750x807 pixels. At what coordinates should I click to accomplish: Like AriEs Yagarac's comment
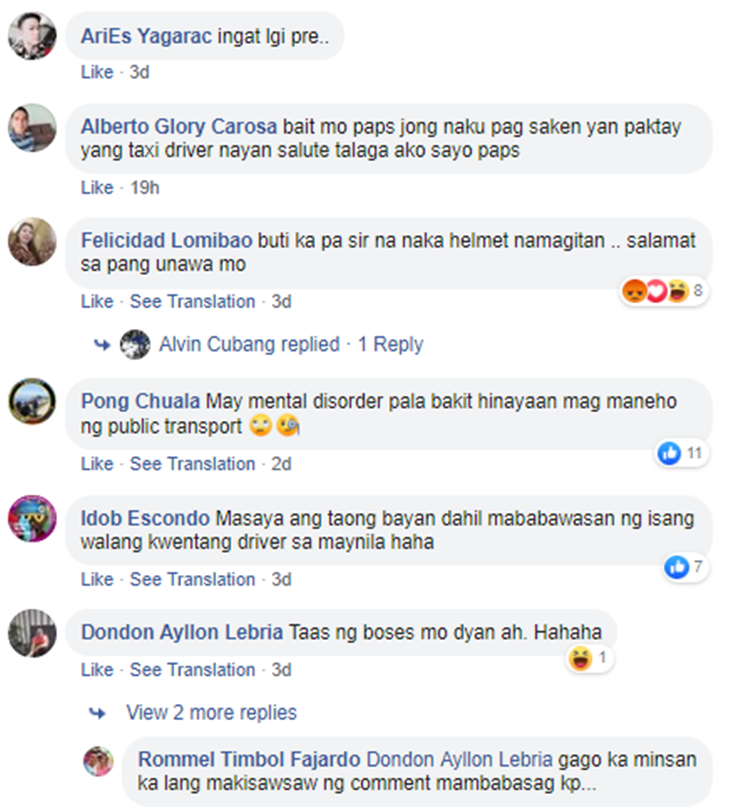[x=97, y=72]
